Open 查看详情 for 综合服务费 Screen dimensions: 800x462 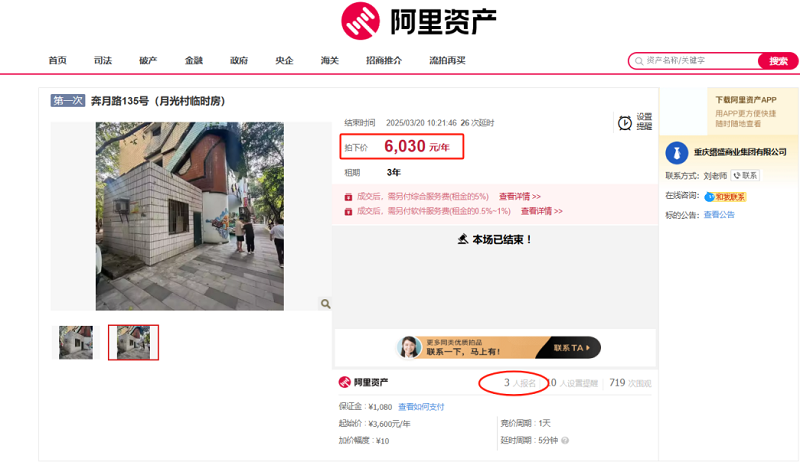click(519, 196)
